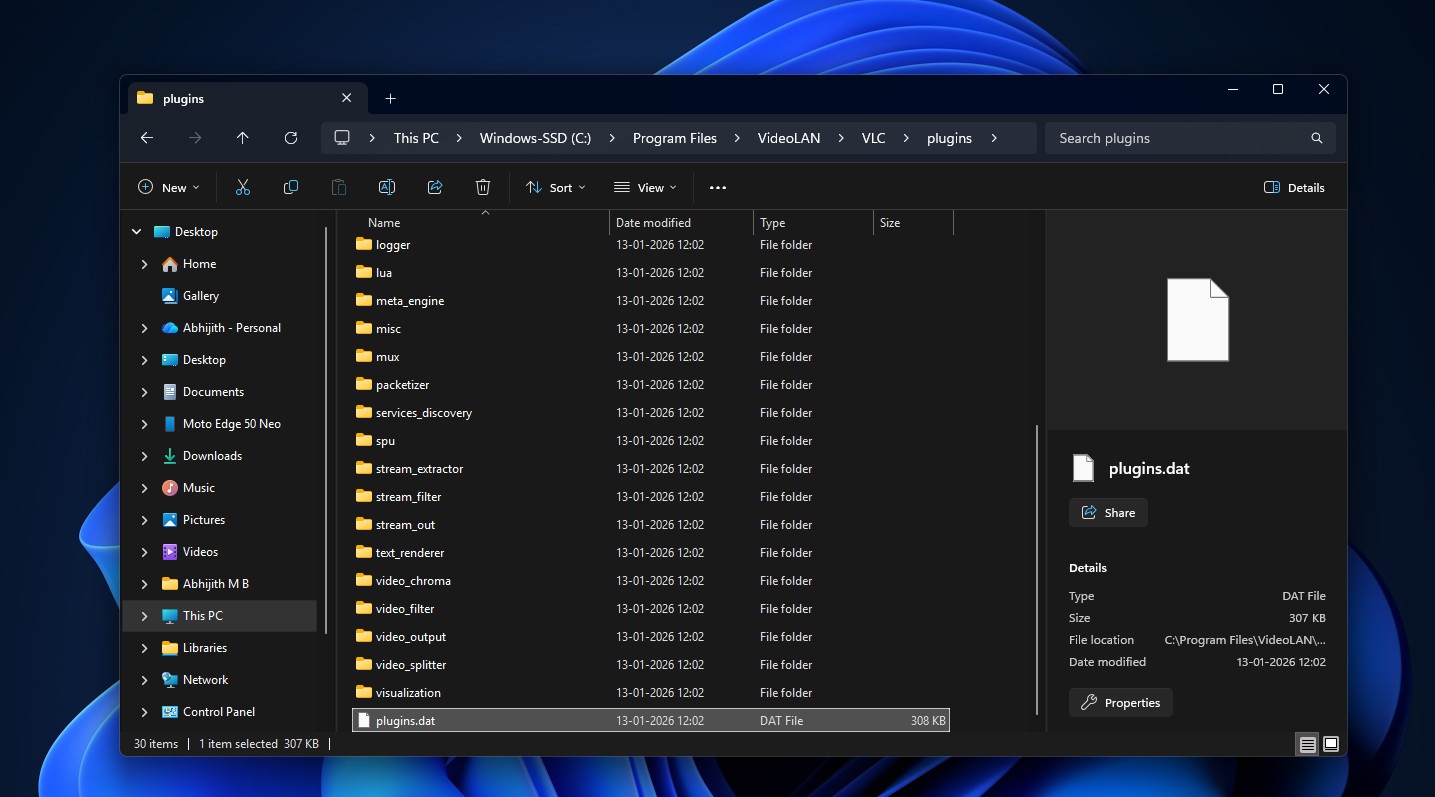This screenshot has height=797, width=1435.
Task: Expand the Moto Edge 50 Neo node
Action: (x=145, y=424)
